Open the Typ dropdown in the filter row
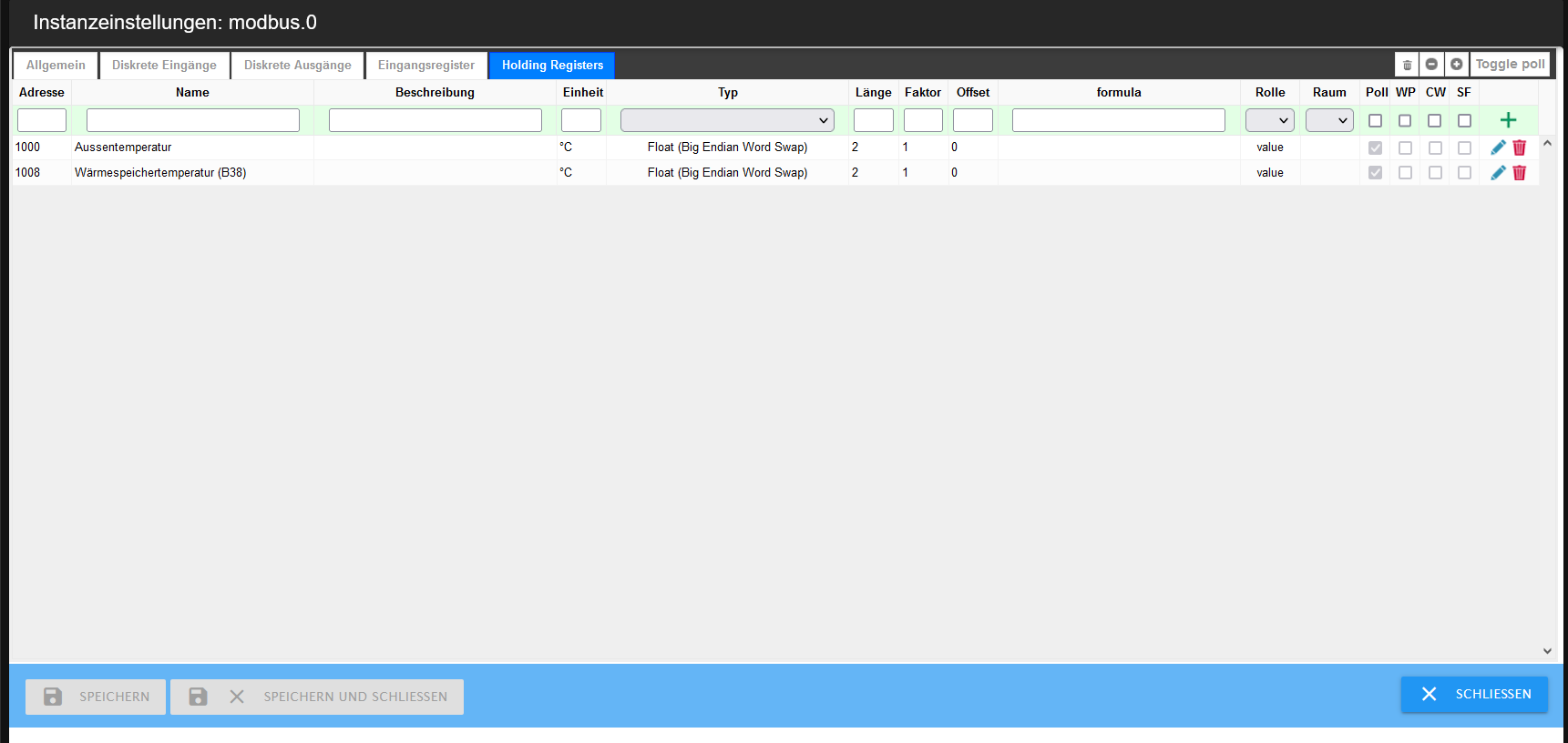The width and height of the screenshot is (1568, 743). (727, 120)
